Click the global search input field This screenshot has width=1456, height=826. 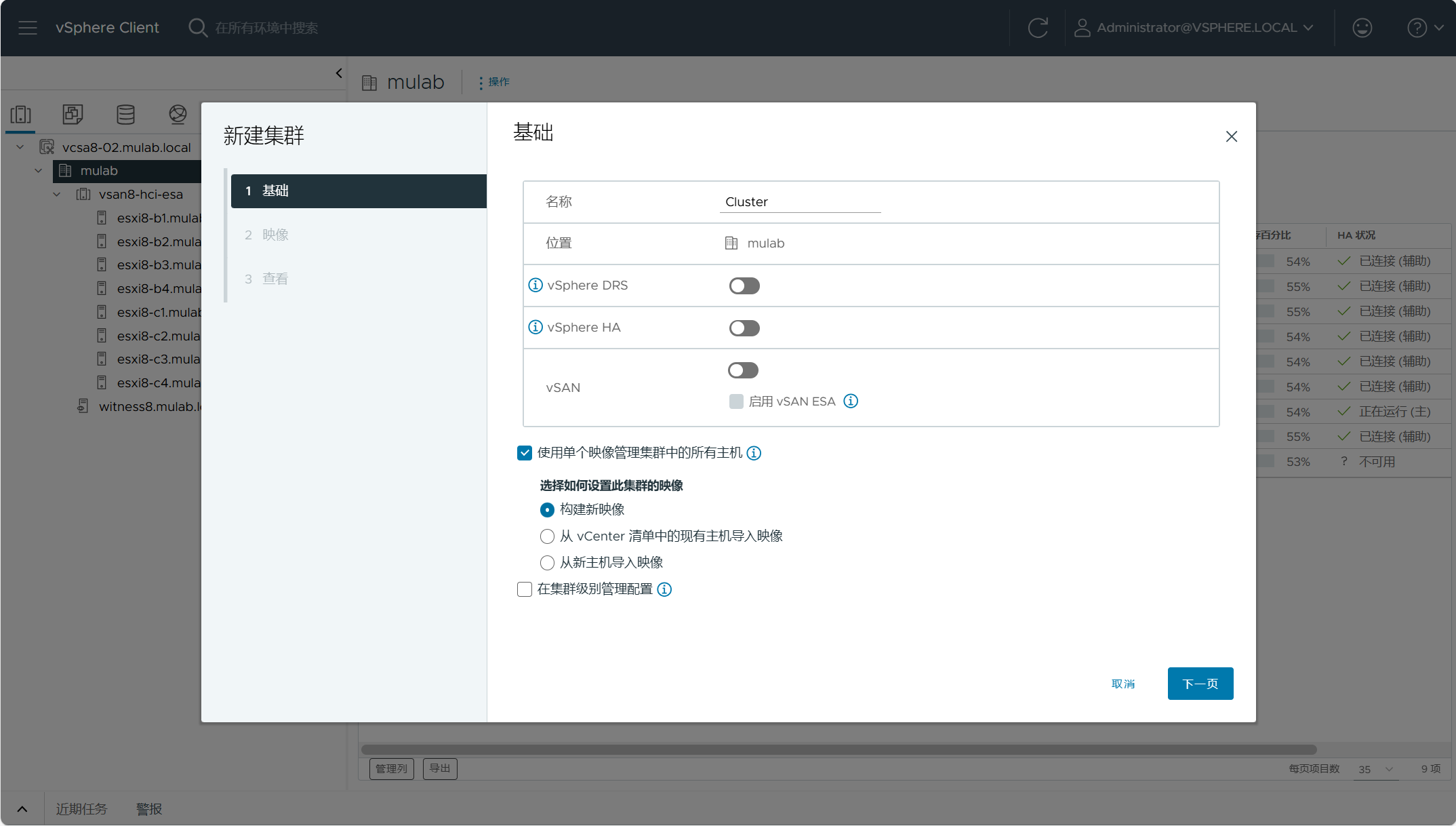pos(266,28)
